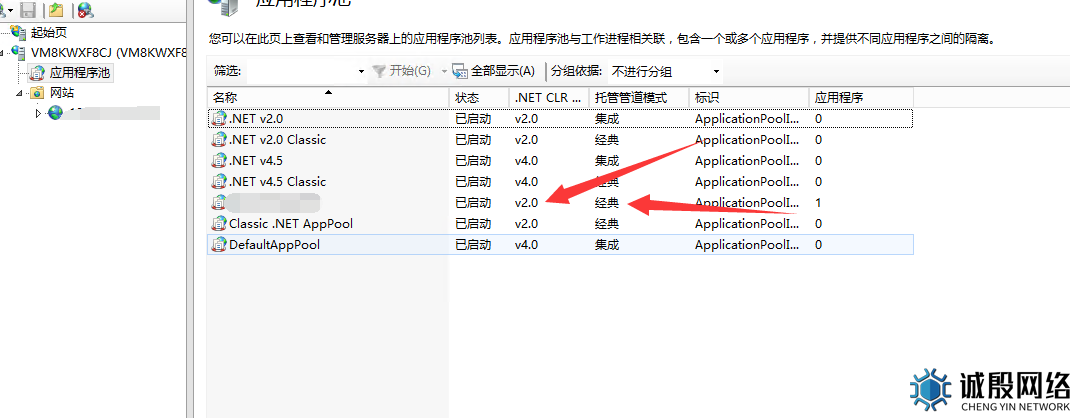Sort by the 应用程序 column header
Image resolution: width=1070 pixels, height=418 pixels.
coord(861,98)
